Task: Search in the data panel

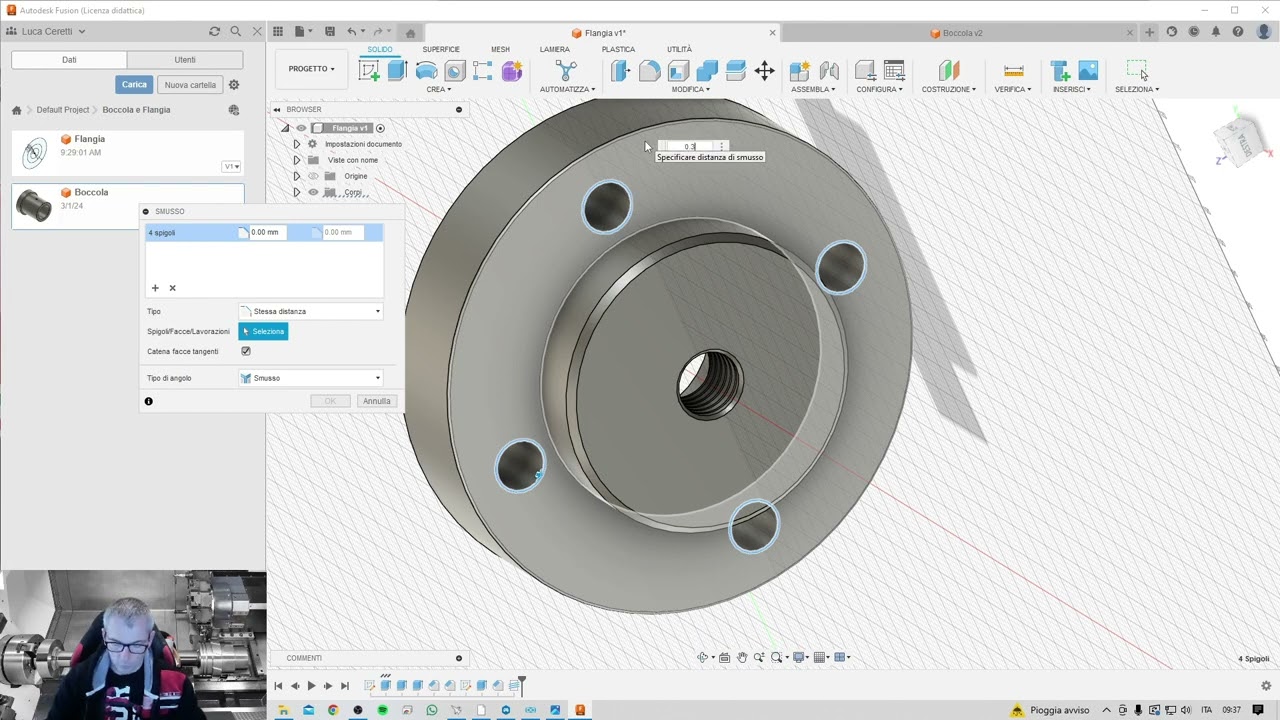Action: (x=235, y=32)
